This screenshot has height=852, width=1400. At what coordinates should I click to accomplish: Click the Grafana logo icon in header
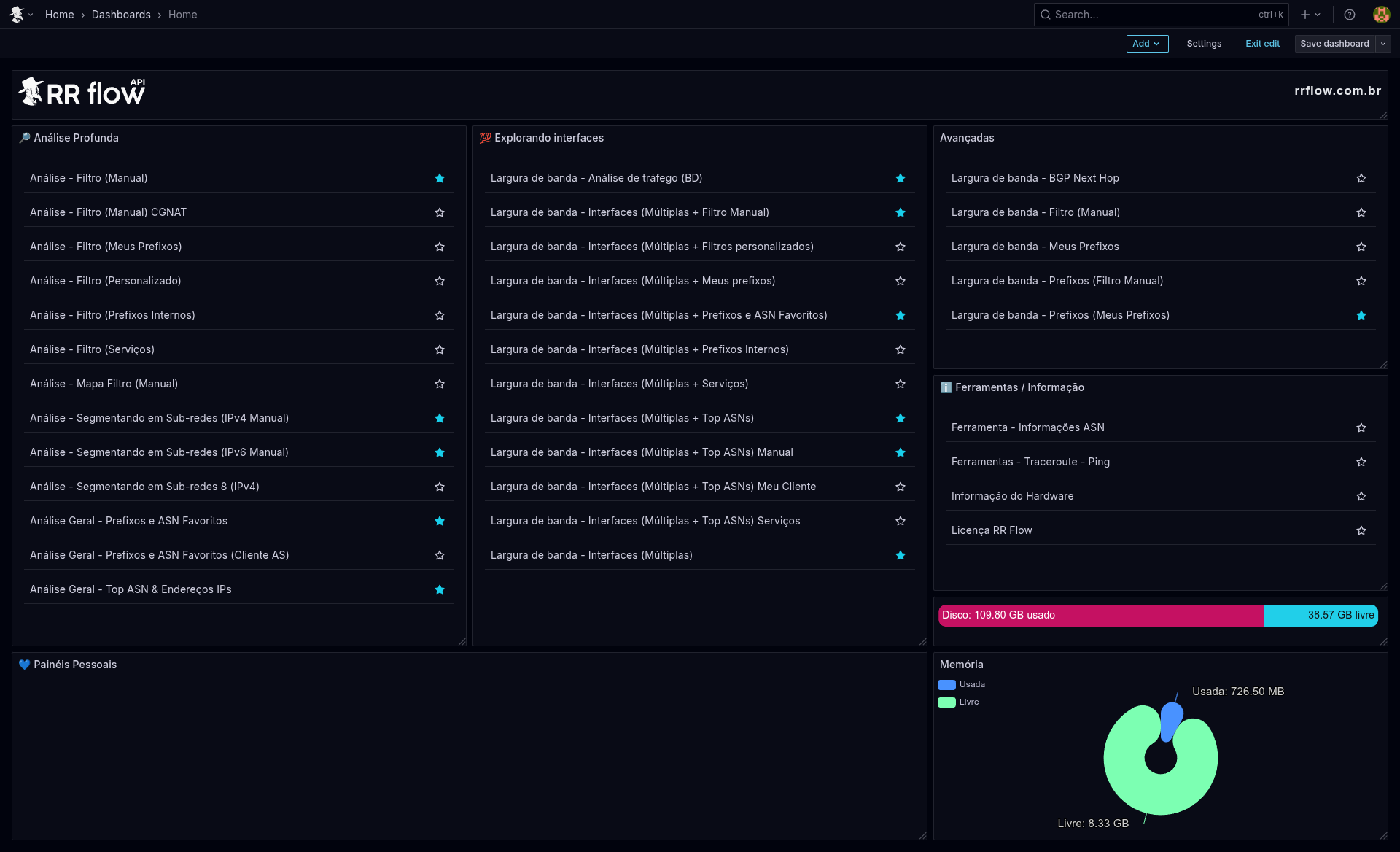17,15
